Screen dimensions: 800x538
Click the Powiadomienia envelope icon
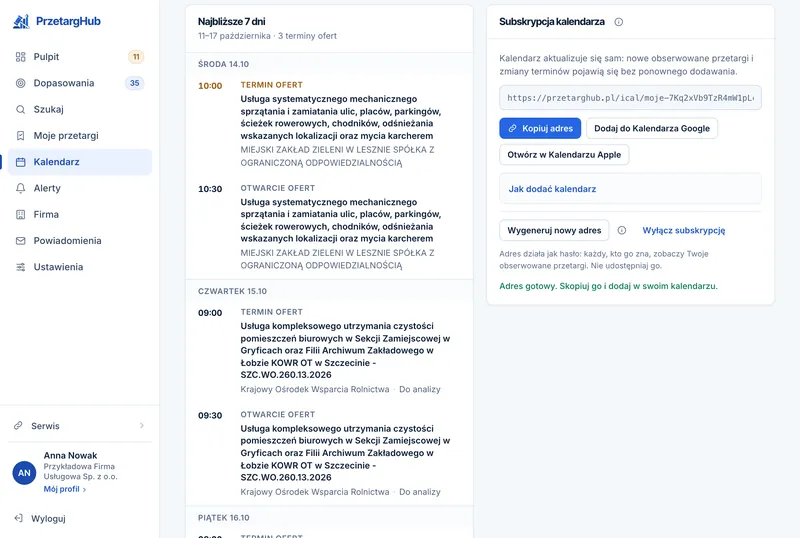pos(20,241)
